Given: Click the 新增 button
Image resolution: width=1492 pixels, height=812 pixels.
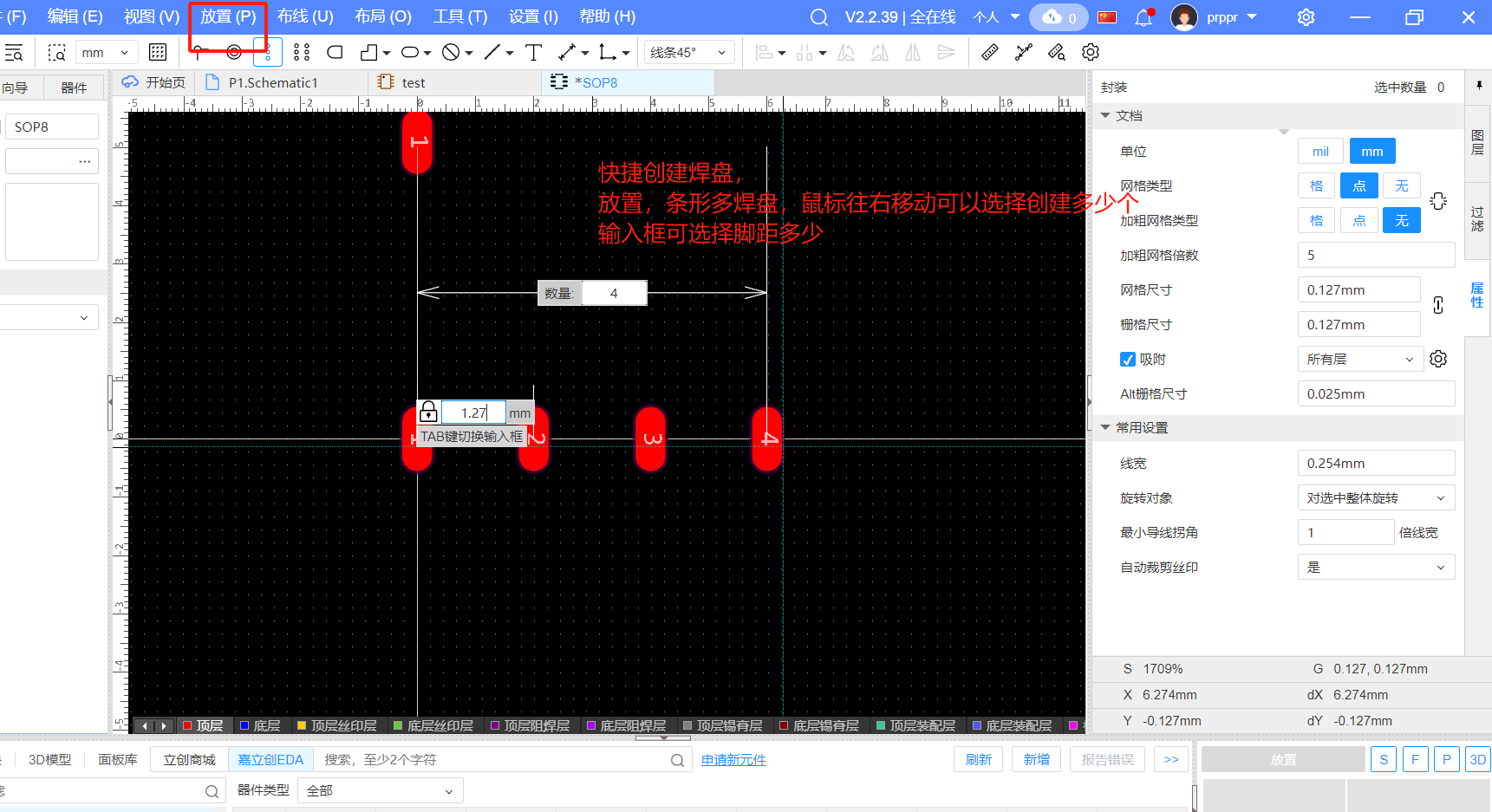Looking at the screenshot, I should click(1037, 759).
